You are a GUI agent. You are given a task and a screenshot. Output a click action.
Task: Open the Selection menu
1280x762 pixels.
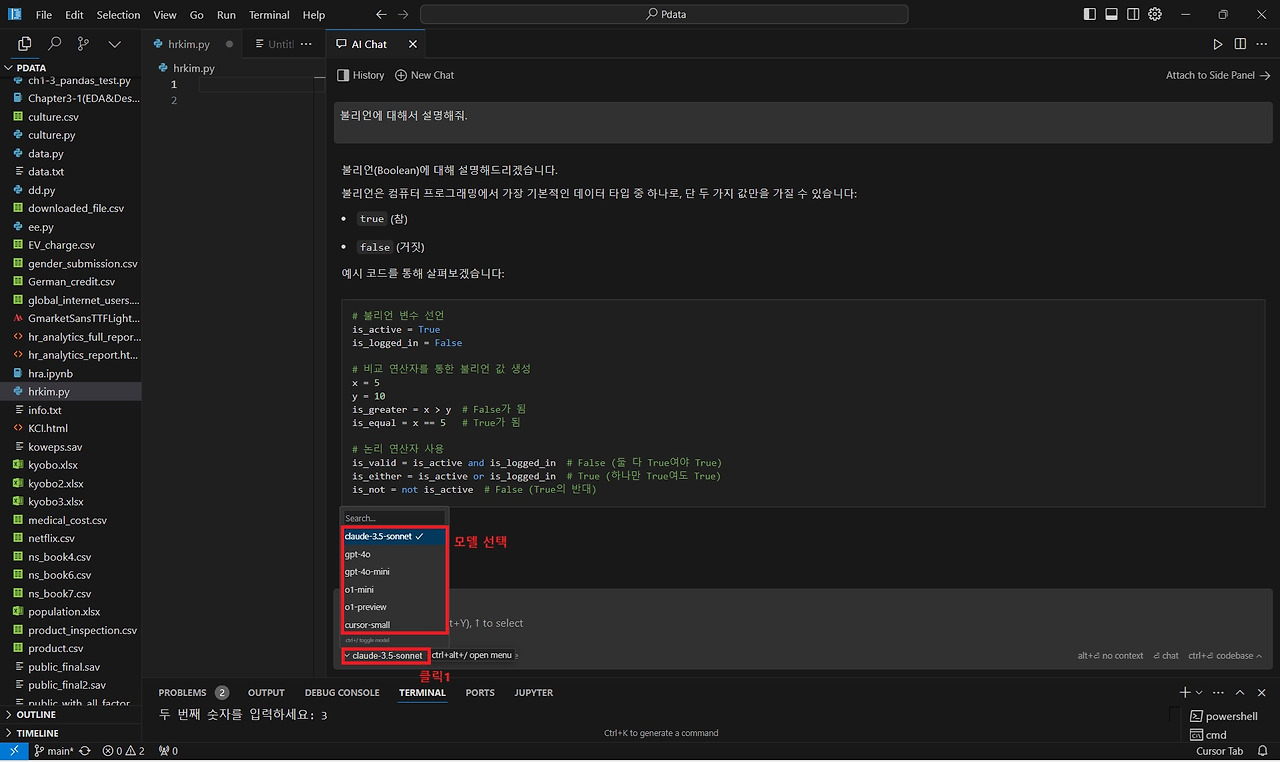118,15
